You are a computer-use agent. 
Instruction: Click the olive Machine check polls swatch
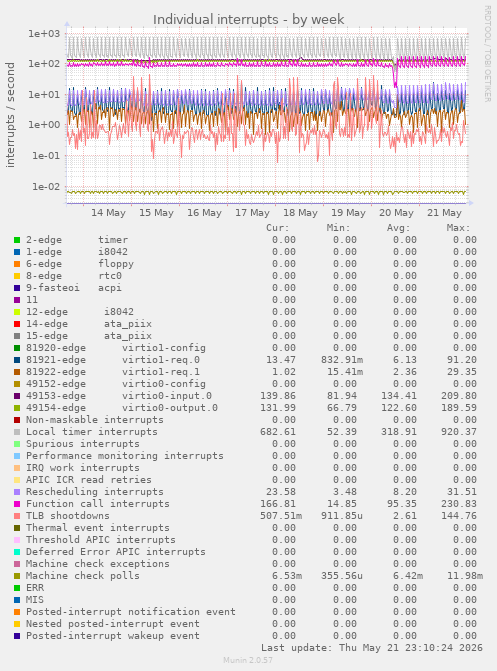tap(17, 576)
